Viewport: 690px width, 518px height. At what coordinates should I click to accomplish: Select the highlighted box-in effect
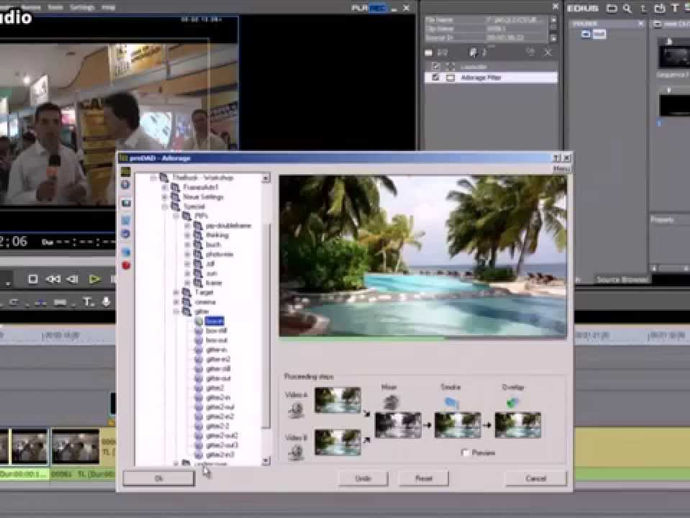pyautogui.click(x=214, y=321)
